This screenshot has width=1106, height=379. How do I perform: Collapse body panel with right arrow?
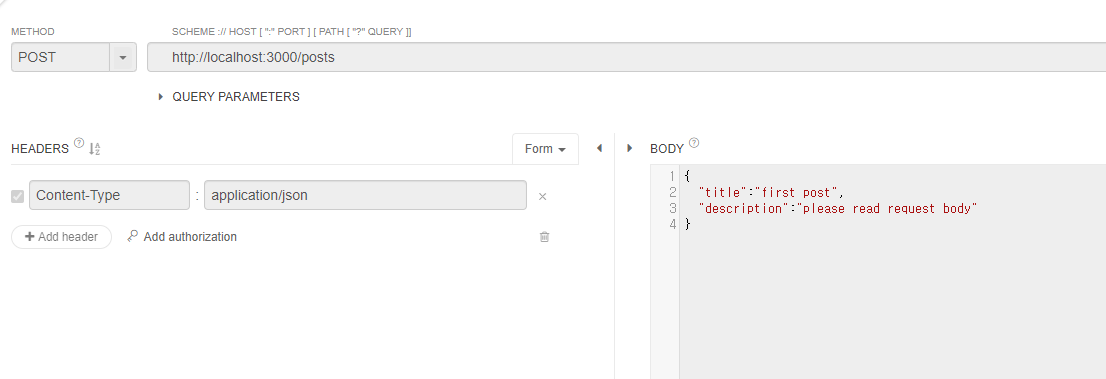tap(630, 148)
